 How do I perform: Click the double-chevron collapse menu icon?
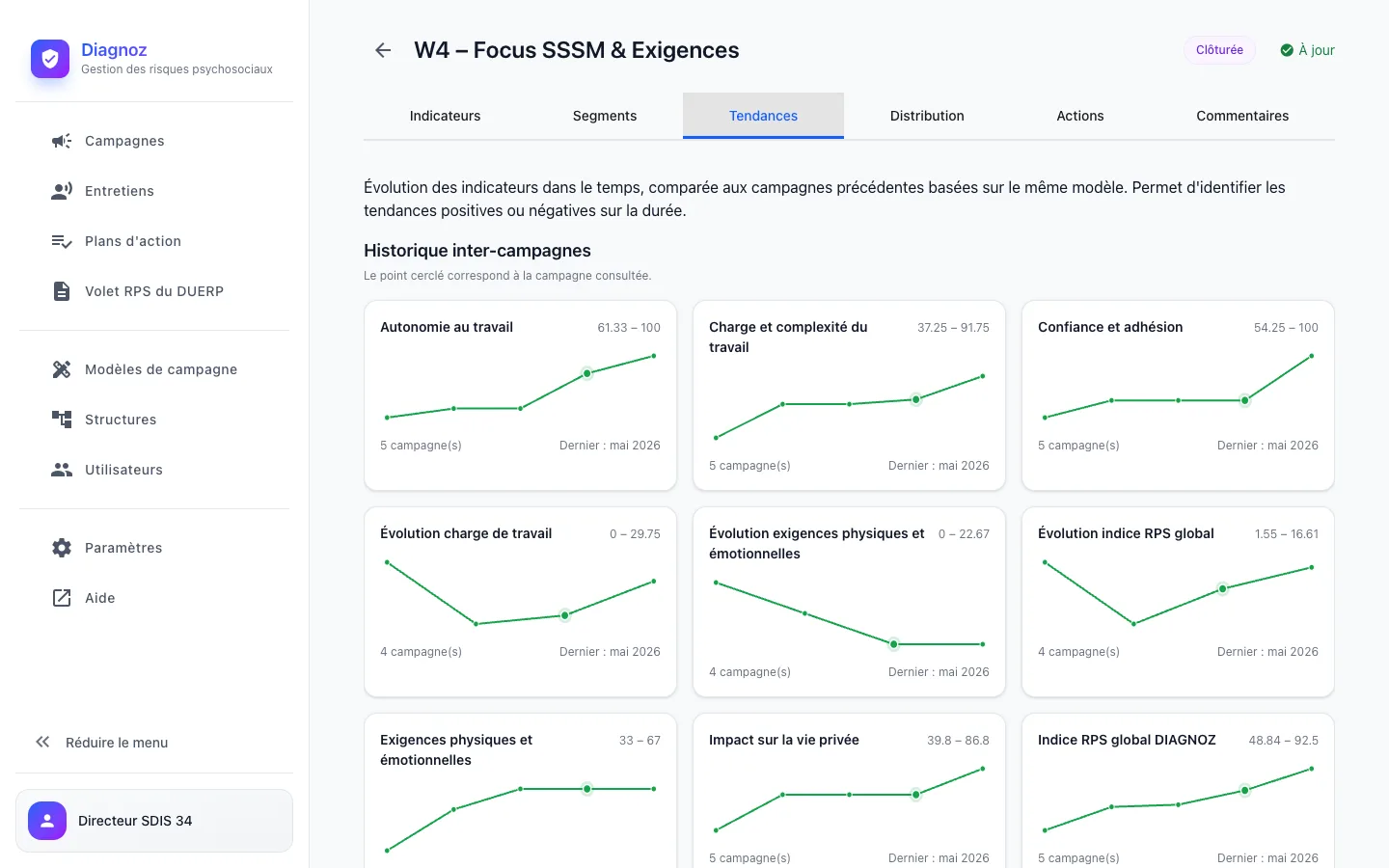pyautogui.click(x=42, y=742)
